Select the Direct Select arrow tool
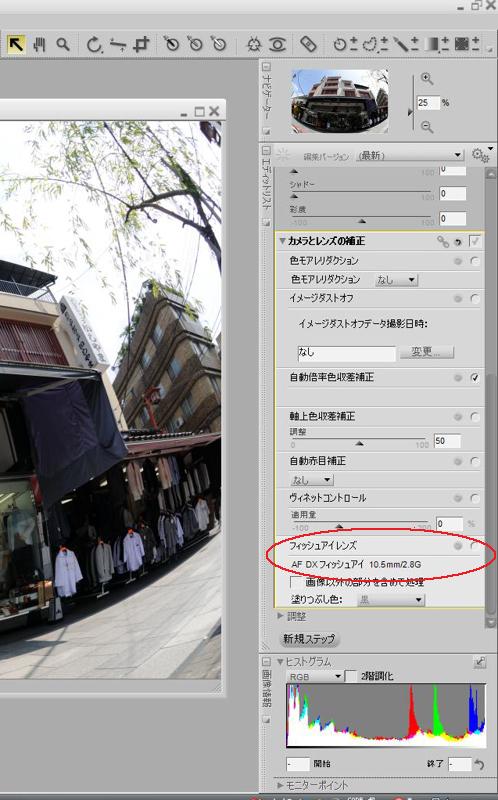The width and height of the screenshot is (498, 800). [16, 44]
